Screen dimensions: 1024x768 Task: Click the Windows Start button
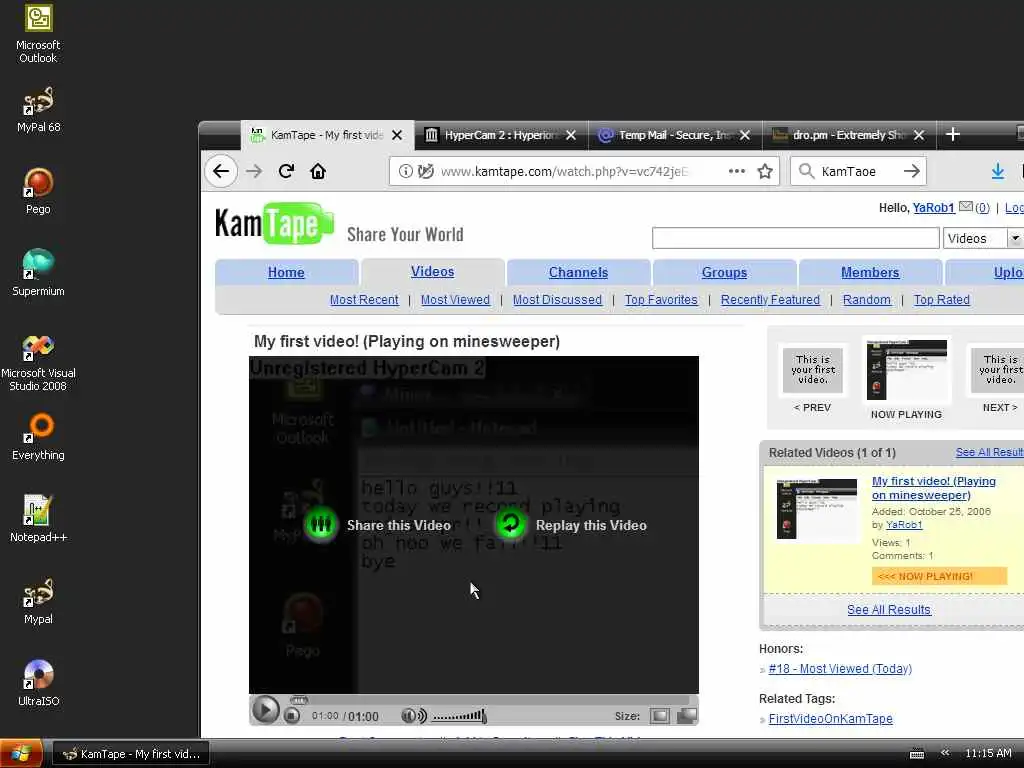click(x=22, y=754)
